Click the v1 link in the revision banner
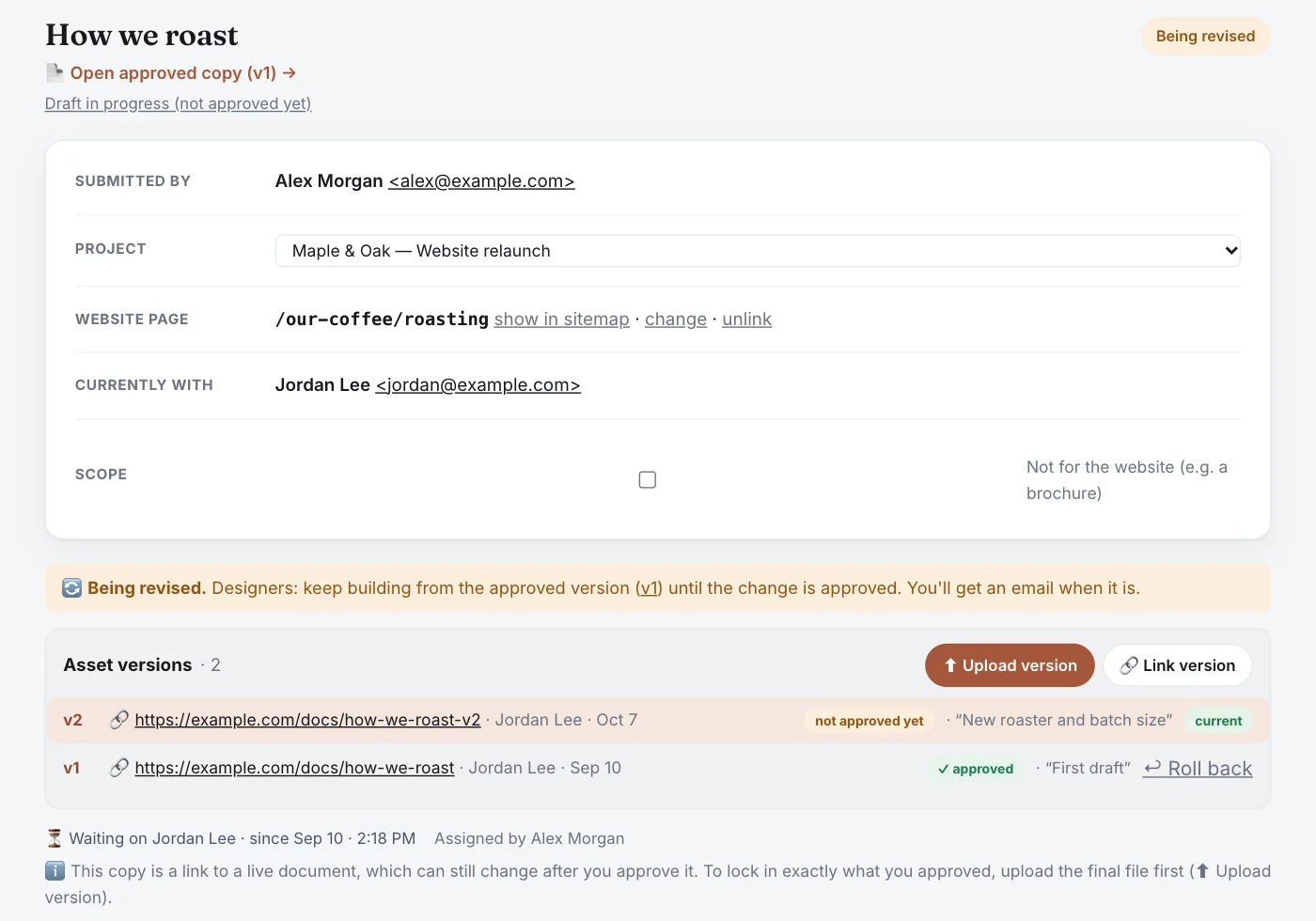Screen dimensions: 1316x921 pyautogui.click(x=649, y=588)
